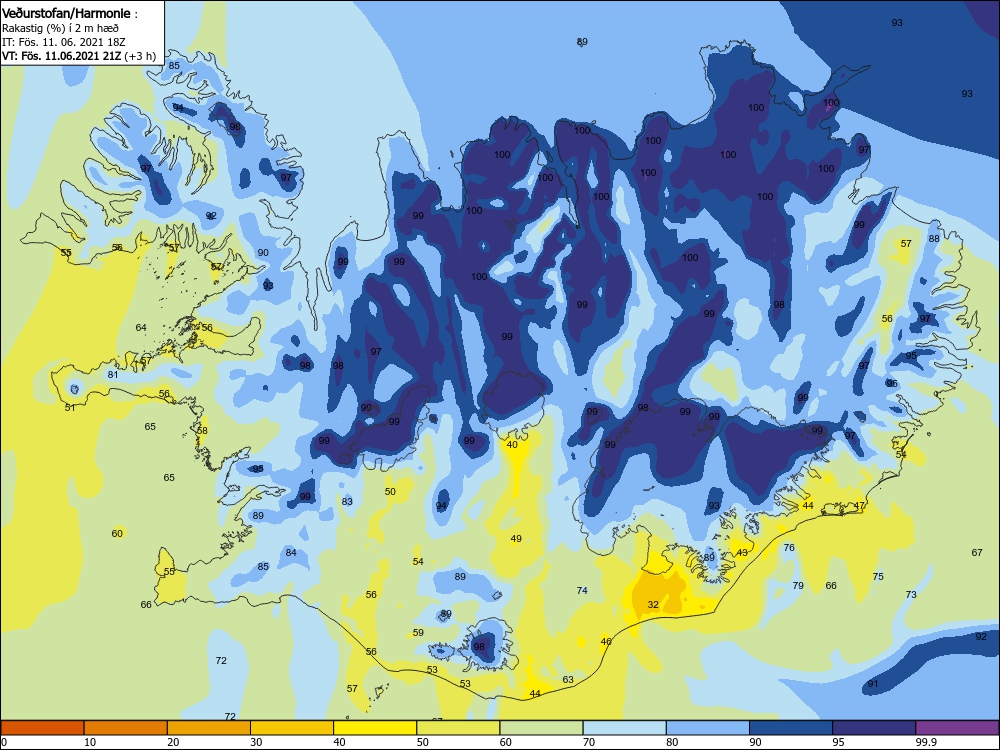Pick the pale yellow 50–60 legend swatch
The height and width of the screenshot is (750, 1000).
(x=458, y=728)
